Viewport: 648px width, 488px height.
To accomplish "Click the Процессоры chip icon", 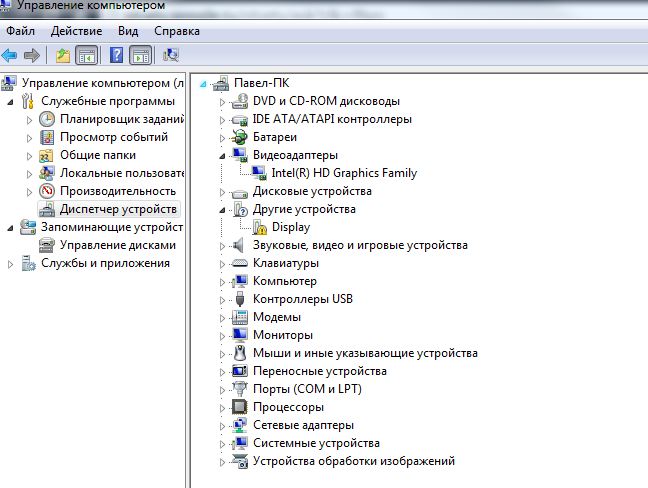I will click(240, 407).
